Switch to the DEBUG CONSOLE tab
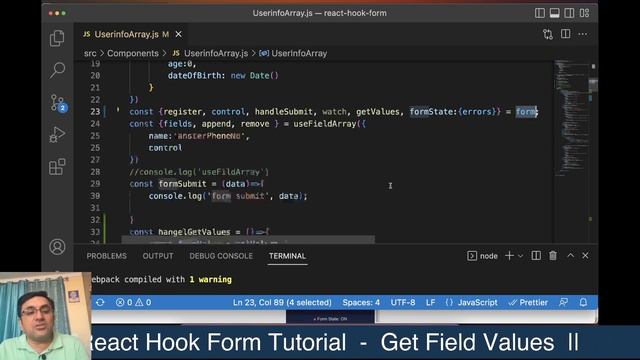The image size is (640, 360). 221,256
